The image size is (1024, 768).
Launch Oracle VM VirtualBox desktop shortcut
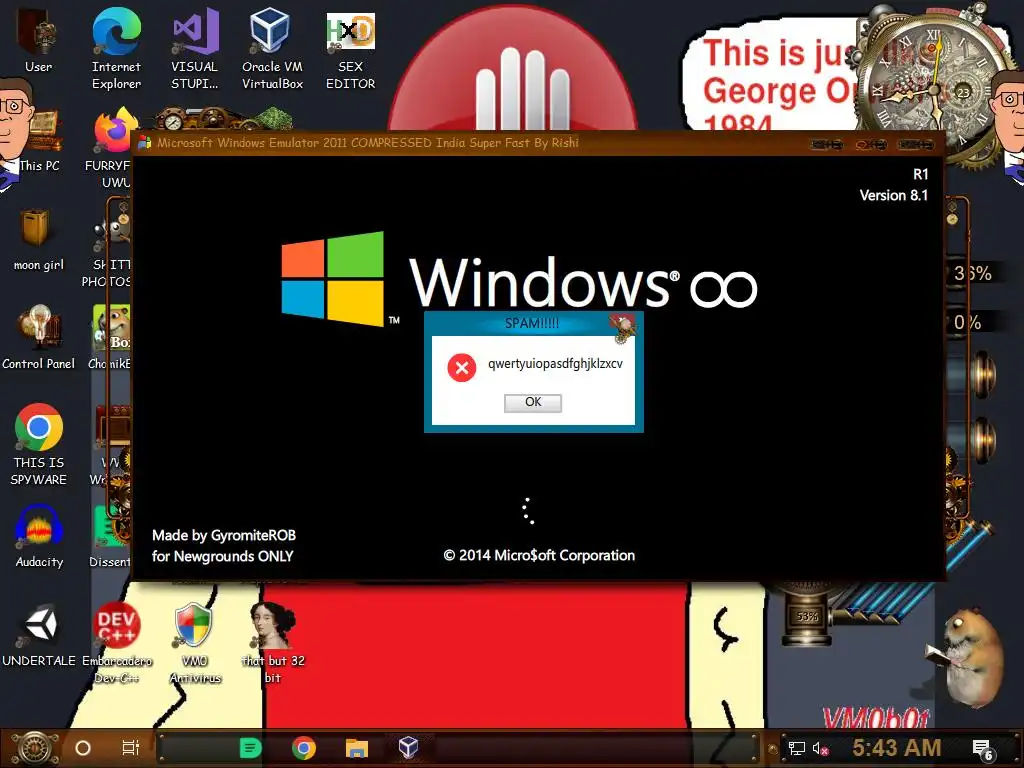pyautogui.click(x=272, y=48)
